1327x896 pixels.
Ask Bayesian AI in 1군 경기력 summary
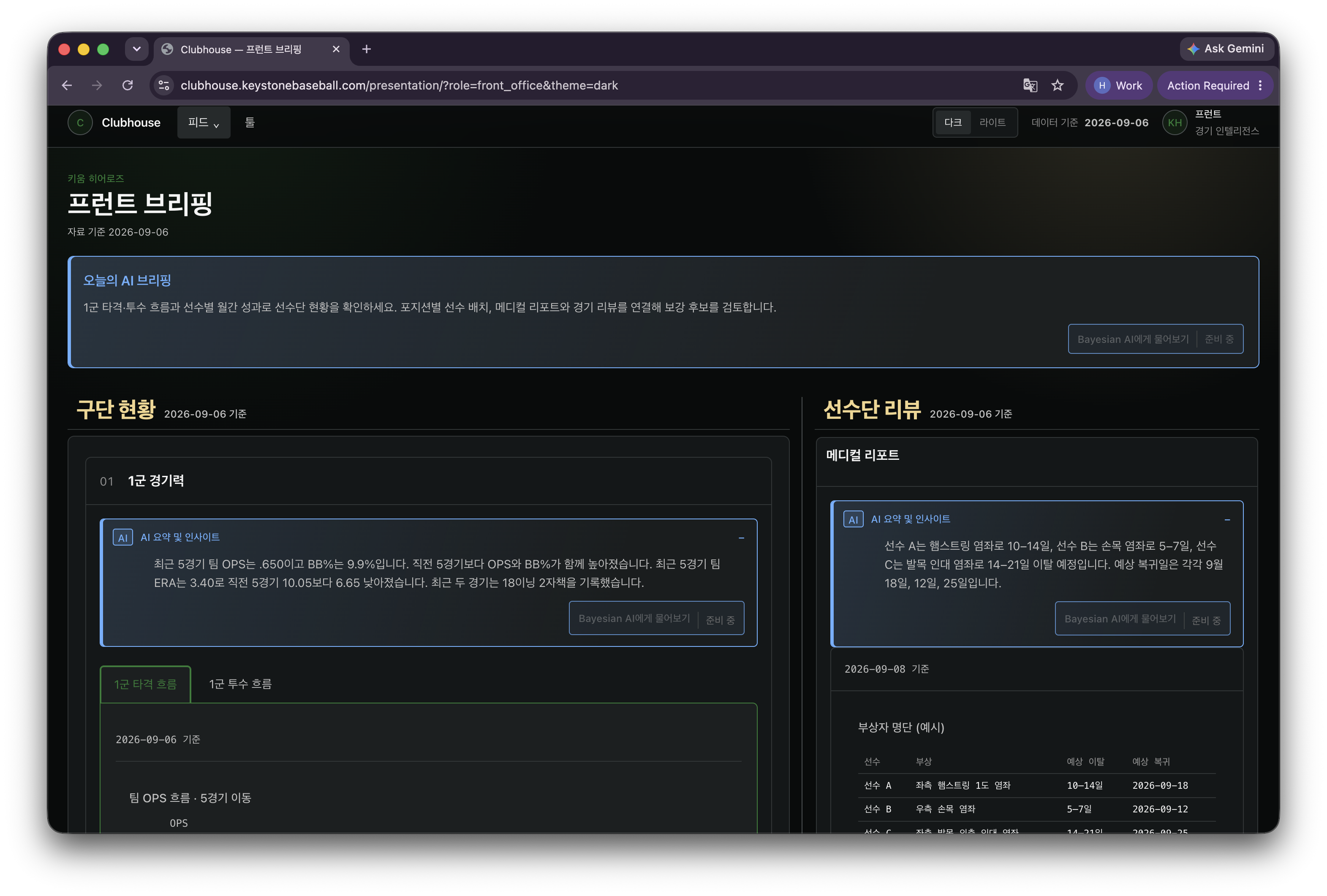[x=656, y=619]
